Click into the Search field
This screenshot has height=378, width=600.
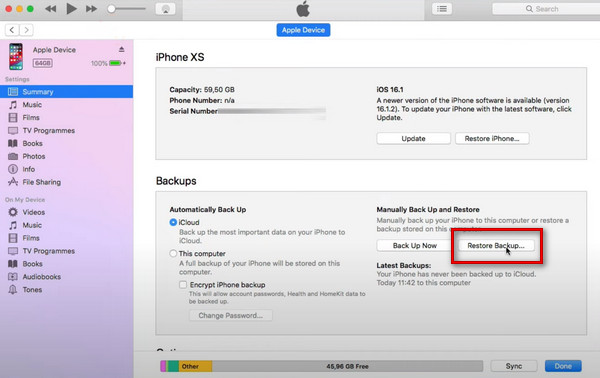546,9
